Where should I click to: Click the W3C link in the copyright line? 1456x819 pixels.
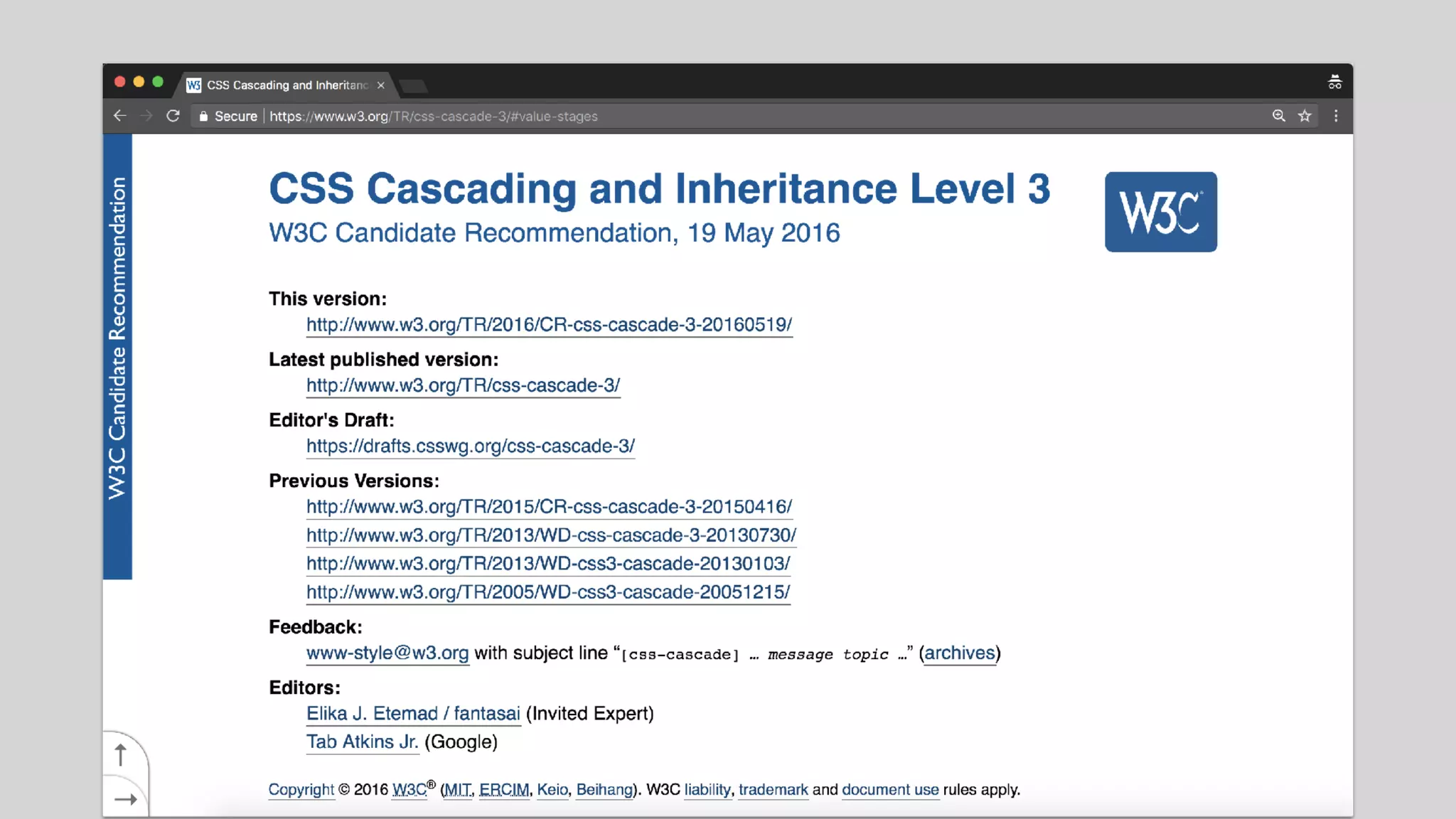(x=410, y=790)
